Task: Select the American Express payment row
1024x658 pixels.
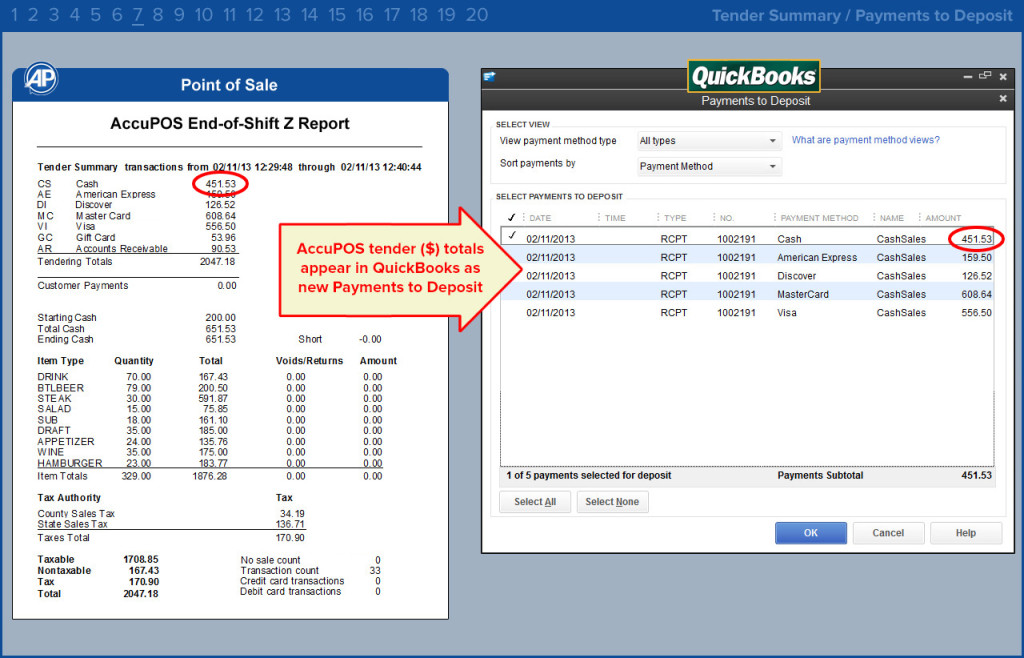Action: (x=748, y=257)
